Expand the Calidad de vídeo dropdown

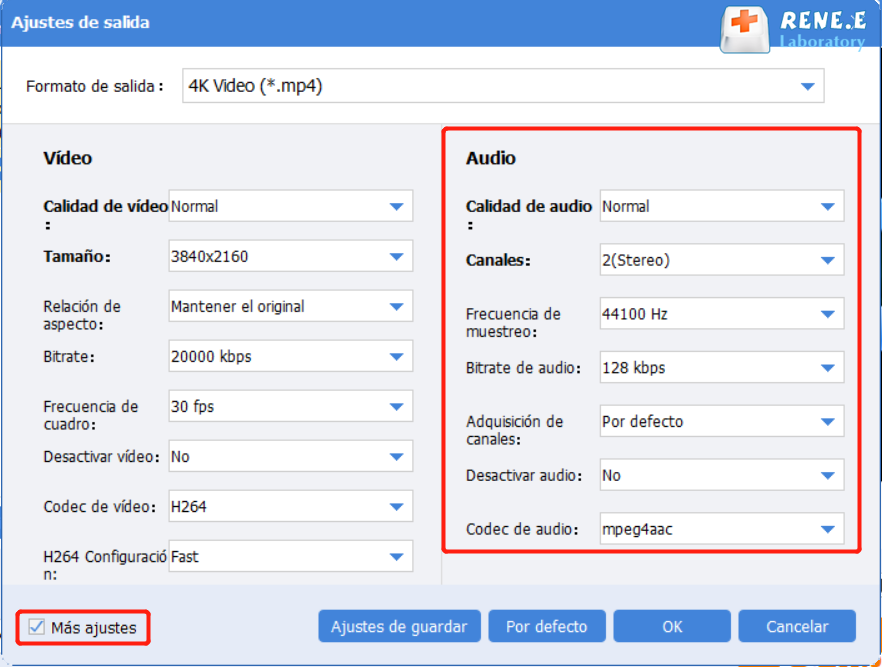tap(290, 207)
